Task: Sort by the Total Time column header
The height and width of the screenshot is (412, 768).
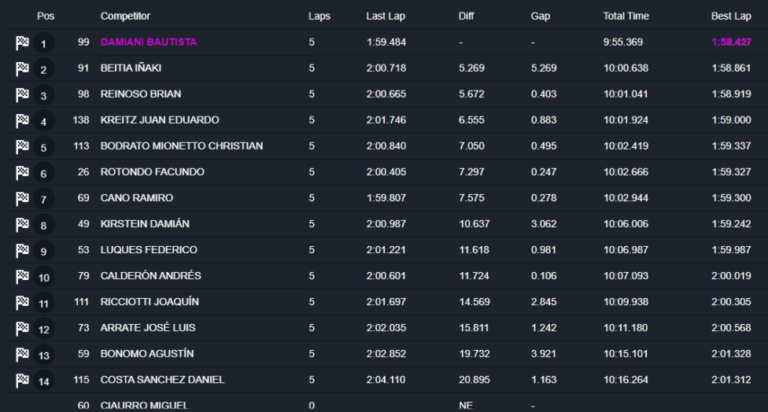Action: point(626,16)
